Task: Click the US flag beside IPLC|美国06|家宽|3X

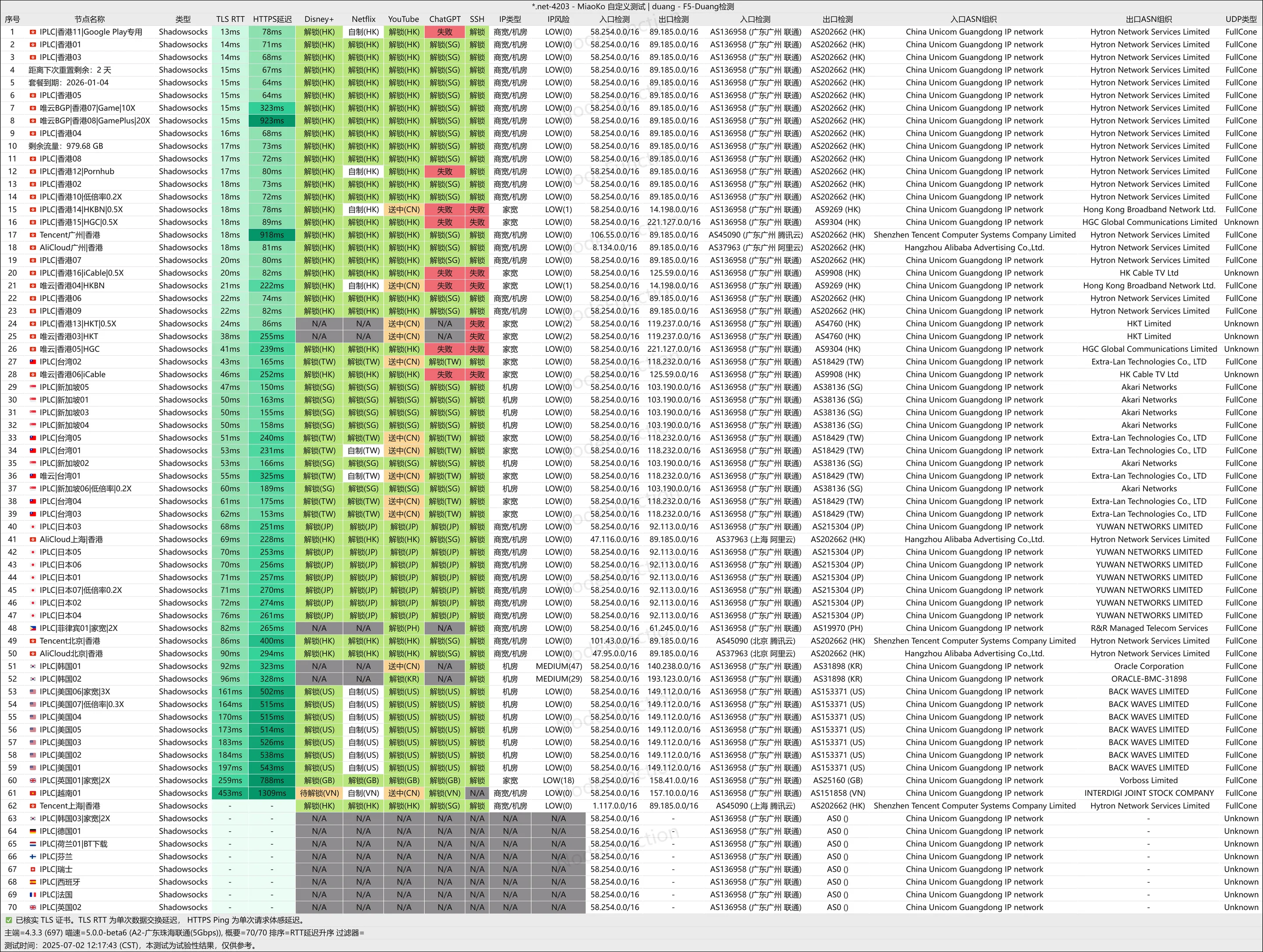Action: tap(32, 692)
